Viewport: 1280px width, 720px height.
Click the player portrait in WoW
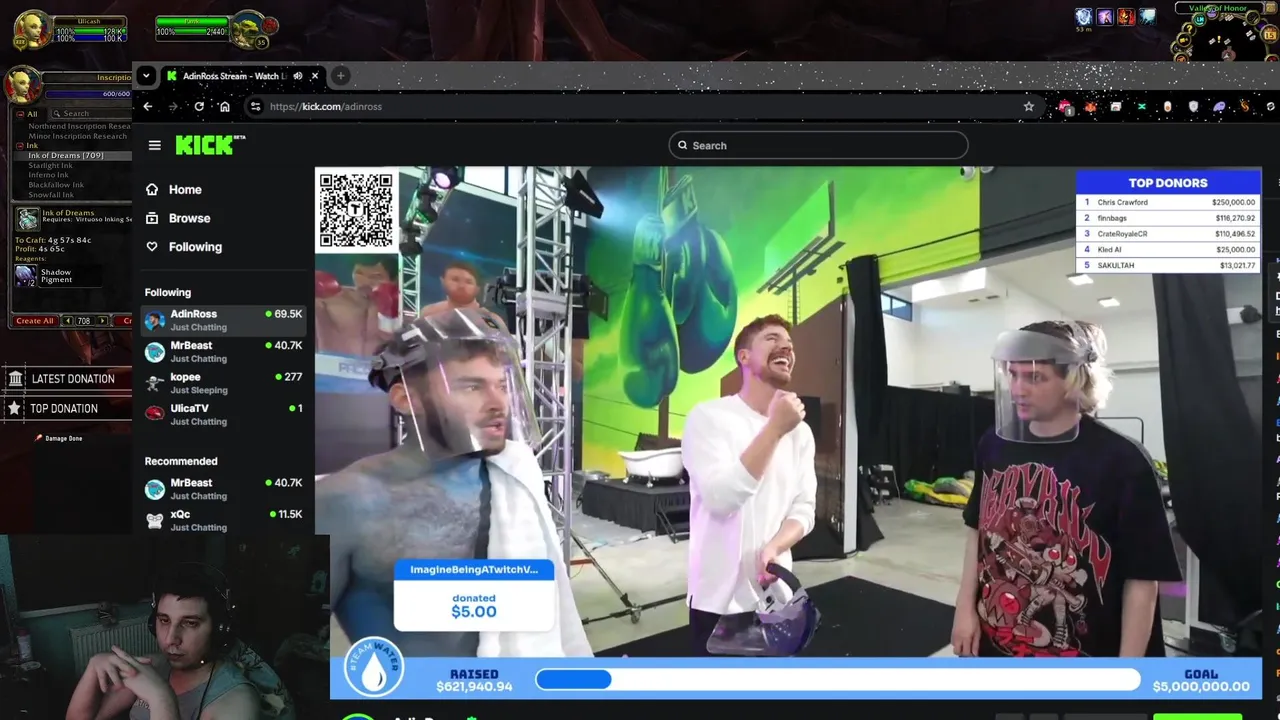click(31, 30)
